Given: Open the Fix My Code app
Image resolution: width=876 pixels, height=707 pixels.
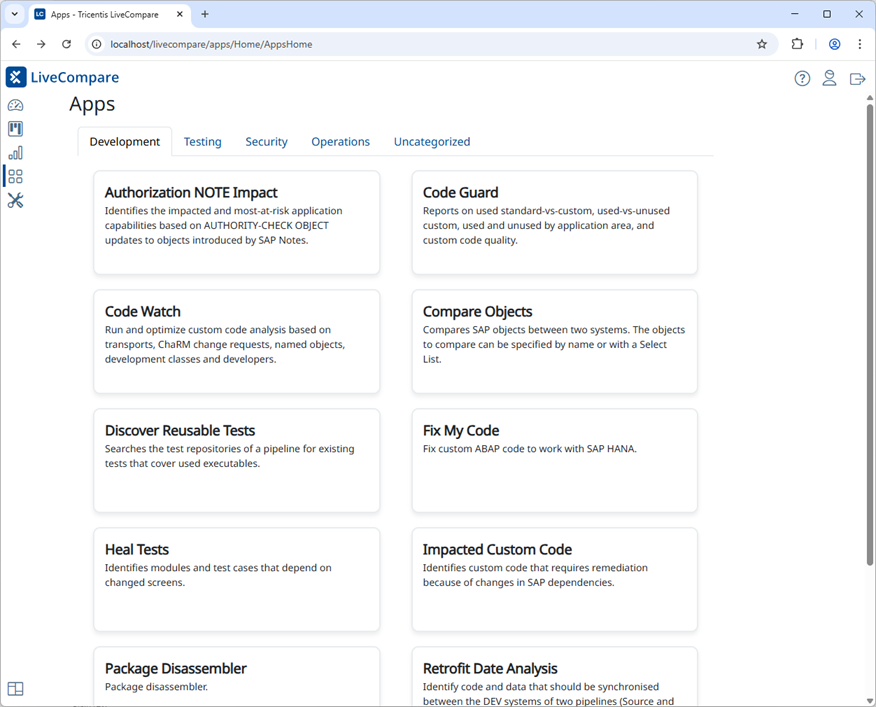Looking at the screenshot, I should point(555,461).
